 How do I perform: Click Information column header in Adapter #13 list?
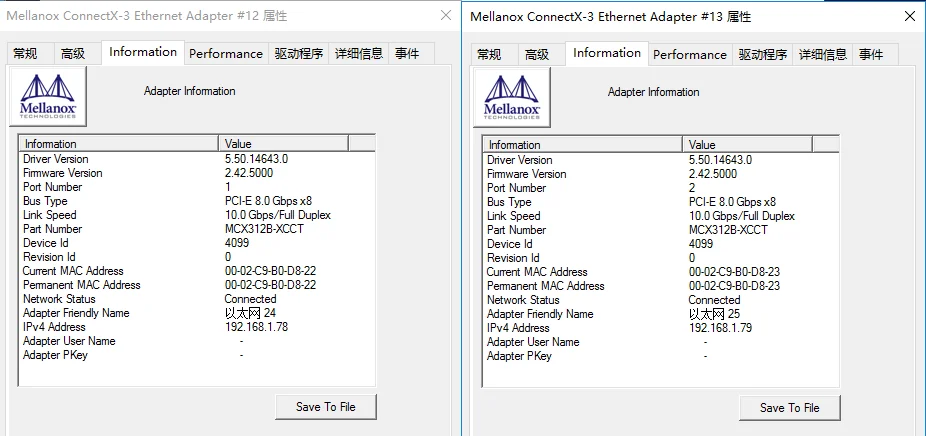(x=583, y=145)
